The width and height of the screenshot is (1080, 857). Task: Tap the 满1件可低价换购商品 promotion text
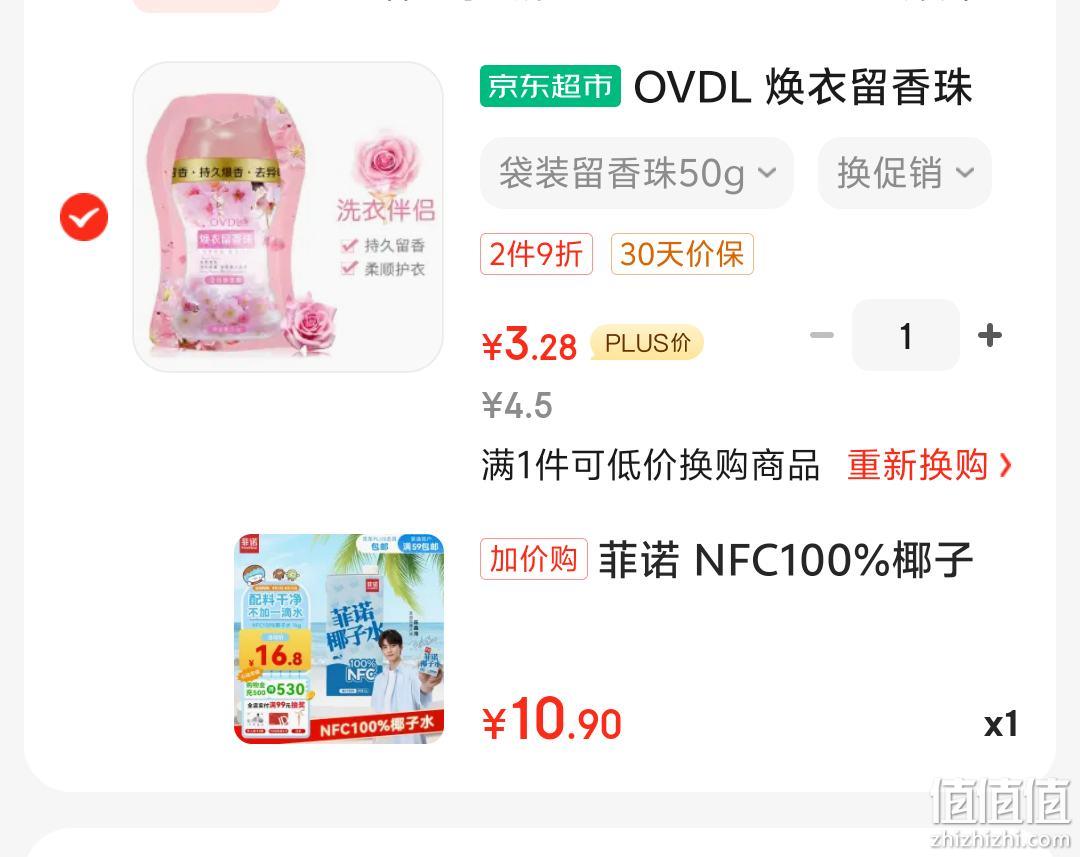tap(650, 465)
